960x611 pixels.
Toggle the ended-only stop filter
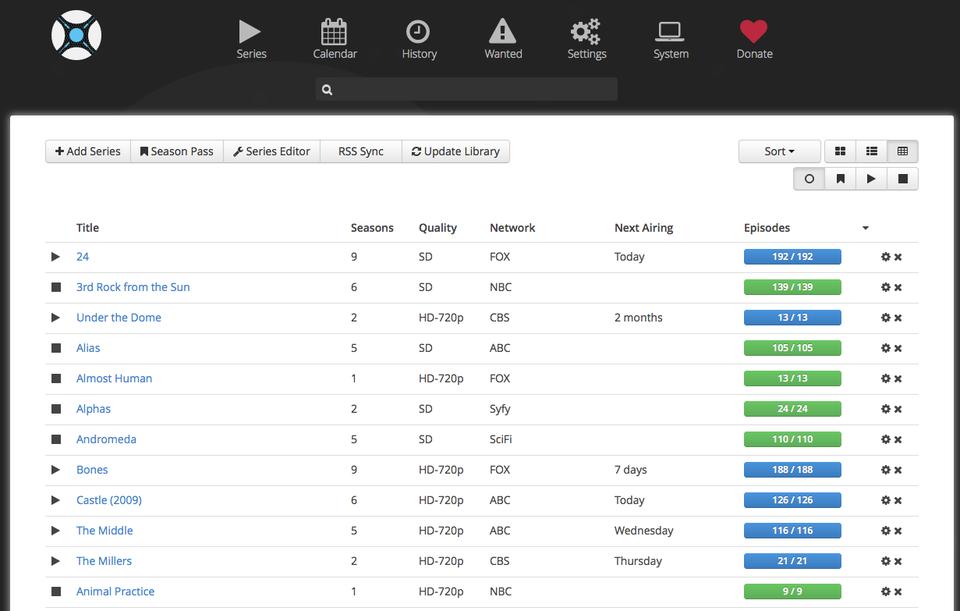[902, 179]
